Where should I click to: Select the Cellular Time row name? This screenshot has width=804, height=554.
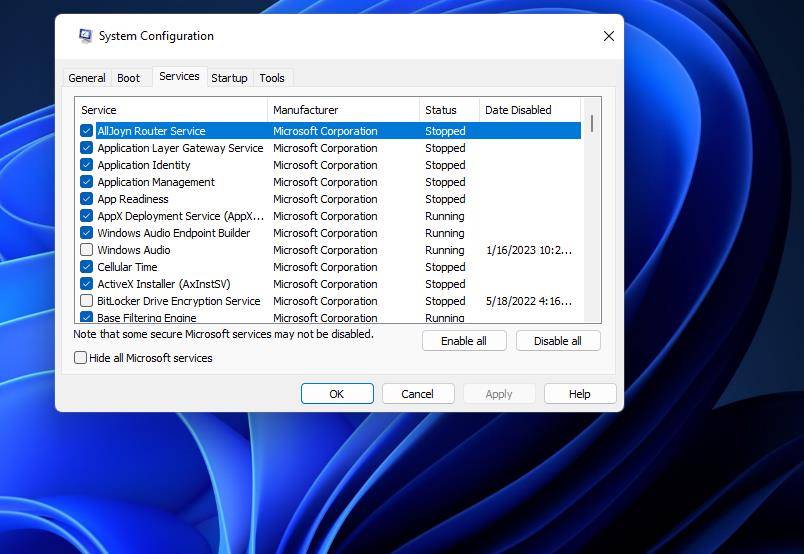coord(127,267)
